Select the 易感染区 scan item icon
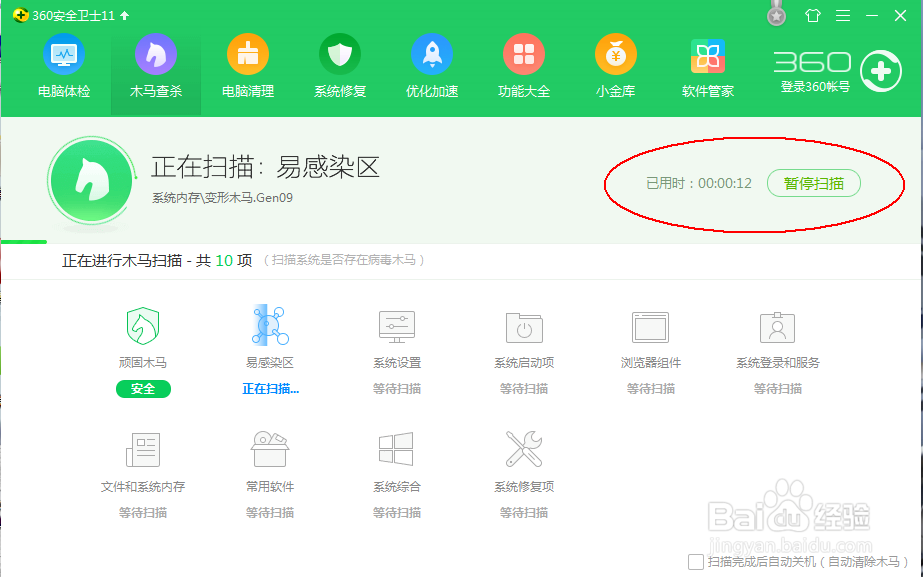Image resolution: width=923 pixels, height=577 pixels. 270,325
